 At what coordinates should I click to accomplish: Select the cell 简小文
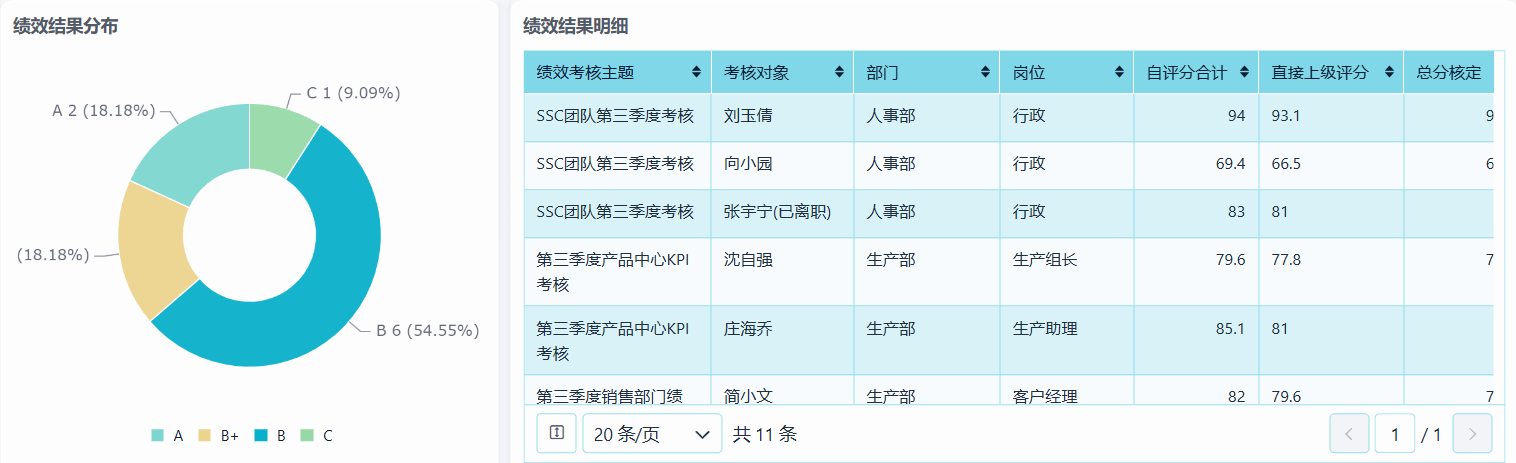pos(782,390)
